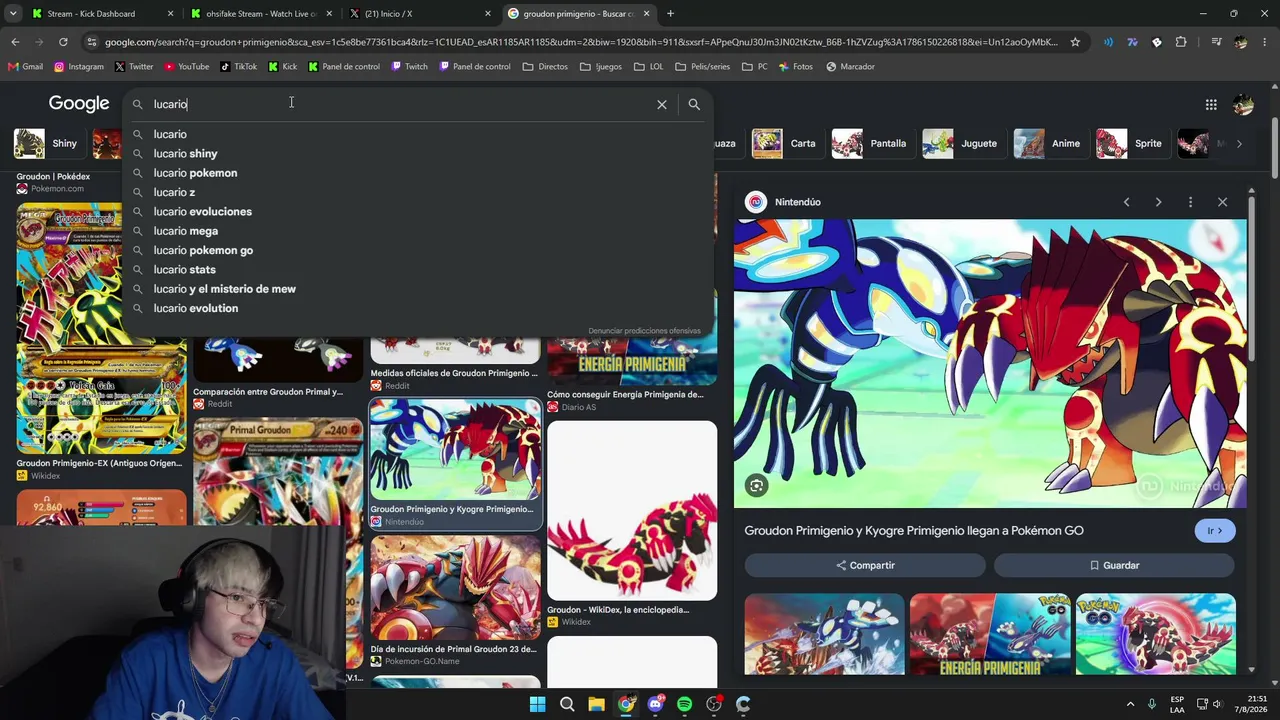Open the Gmail bookmark
The height and width of the screenshot is (720, 1280).
25,67
